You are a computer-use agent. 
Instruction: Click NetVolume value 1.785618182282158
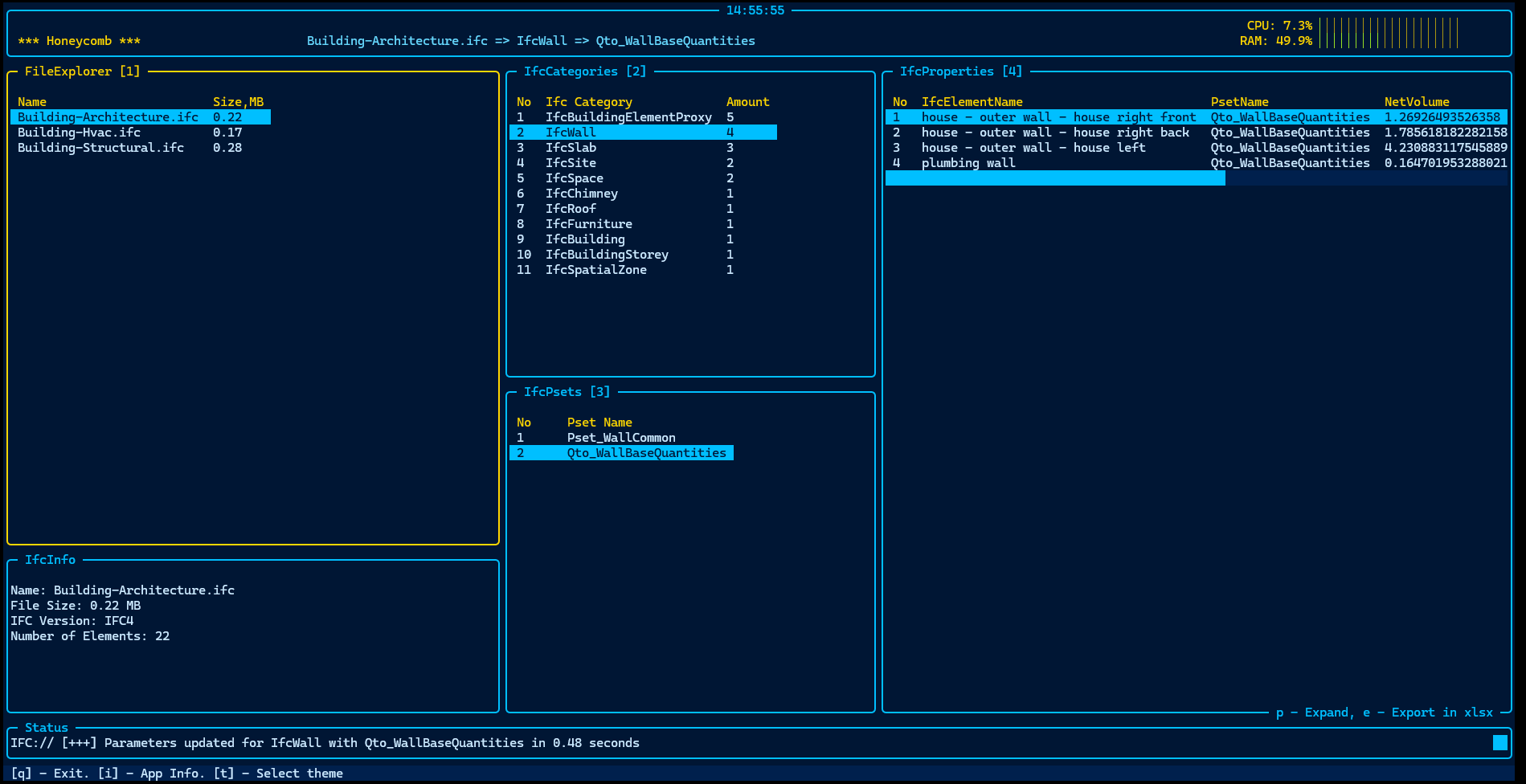[x=1446, y=133]
